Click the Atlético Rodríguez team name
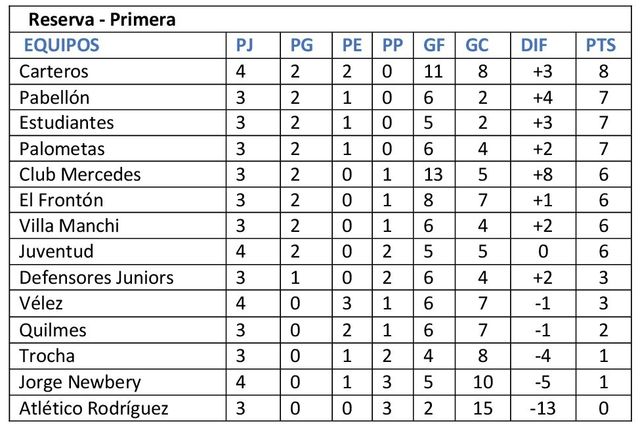 pos(94,408)
